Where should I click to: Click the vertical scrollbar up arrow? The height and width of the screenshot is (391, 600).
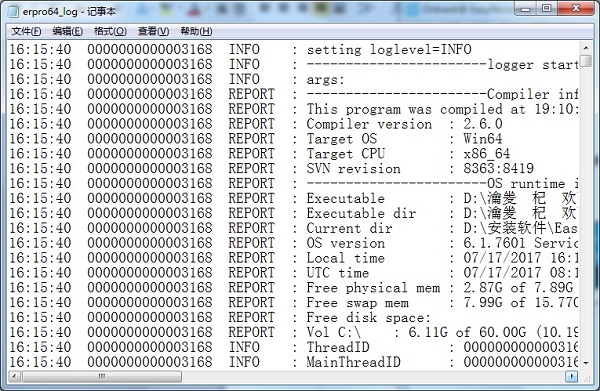coord(585,48)
